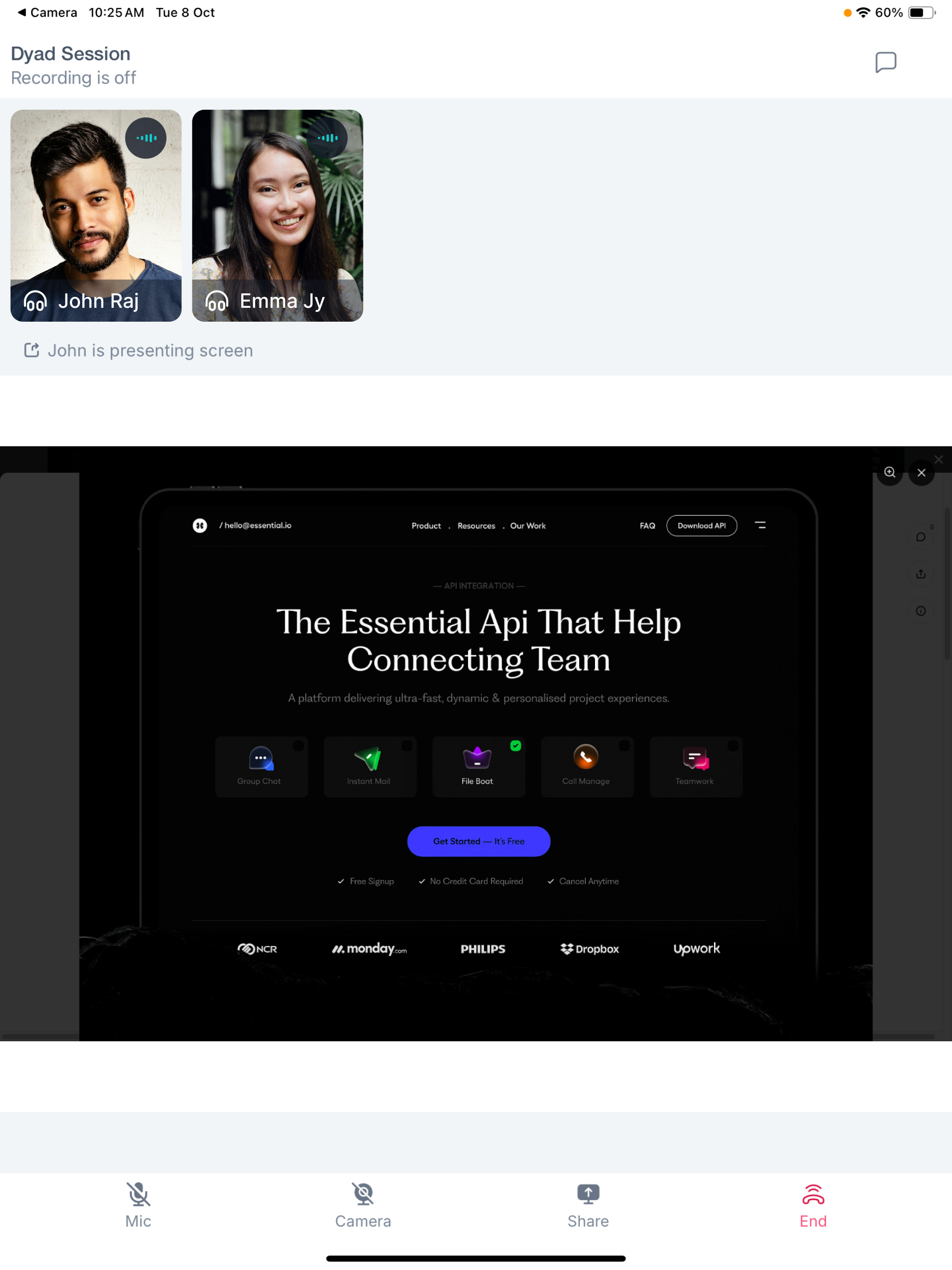
Task: Click the NCR logo
Action: (257, 949)
